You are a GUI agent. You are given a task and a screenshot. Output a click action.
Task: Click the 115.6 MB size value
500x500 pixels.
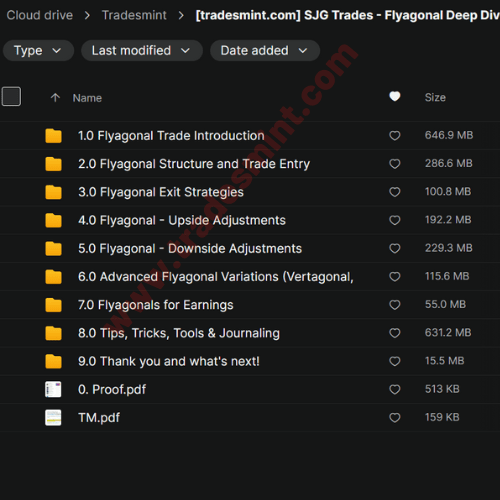pos(447,276)
